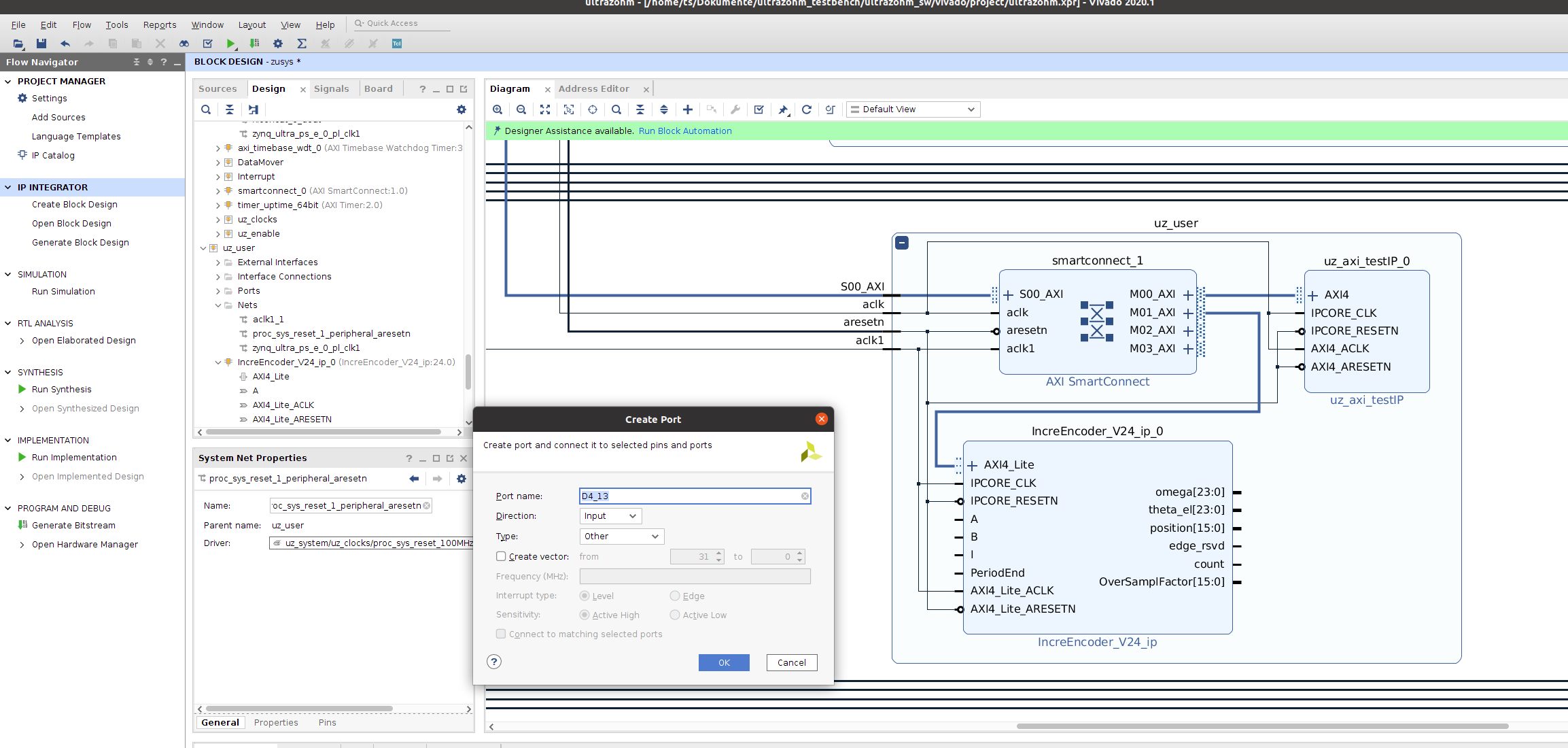Open the Reports menu
The height and width of the screenshot is (748, 1568).
tap(159, 25)
